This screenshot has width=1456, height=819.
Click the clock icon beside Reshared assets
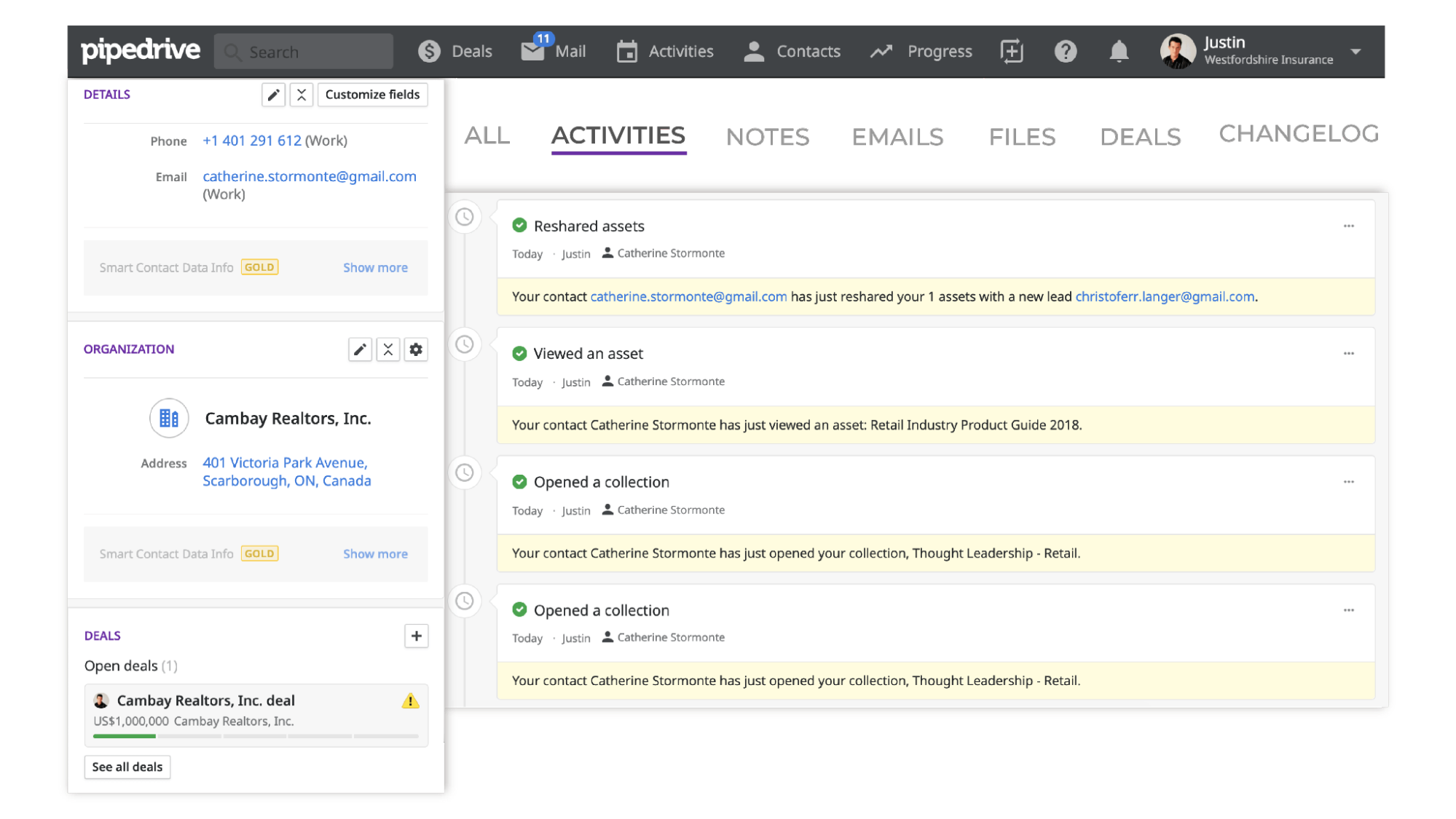[x=465, y=217]
